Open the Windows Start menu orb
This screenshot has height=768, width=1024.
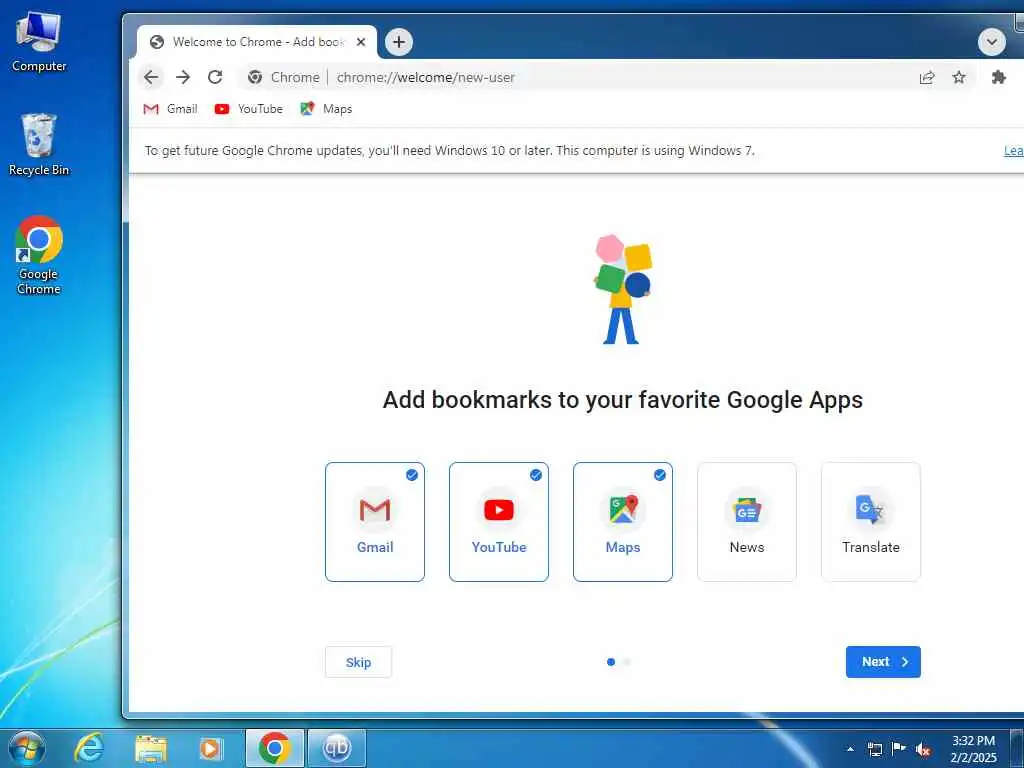tap(27, 748)
